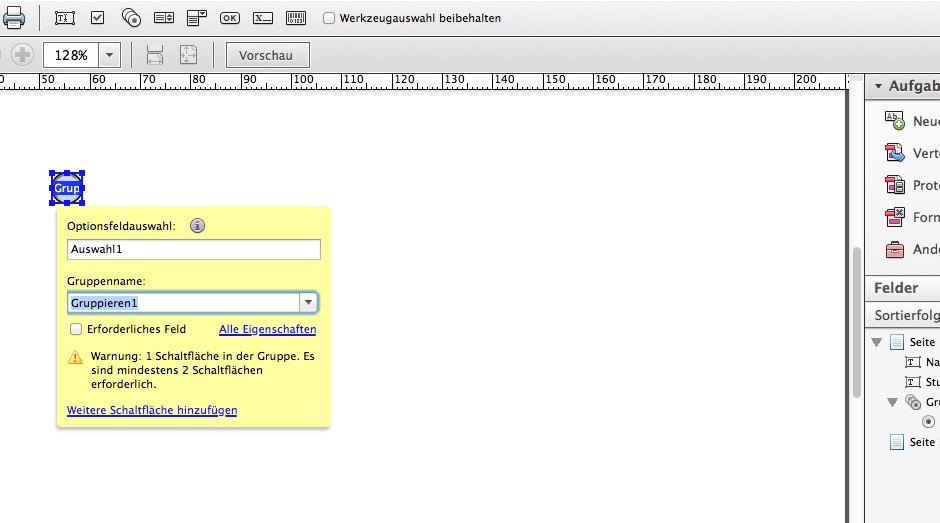Select the text field tool
Viewport: 940px width, 523px height.
point(64,18)
